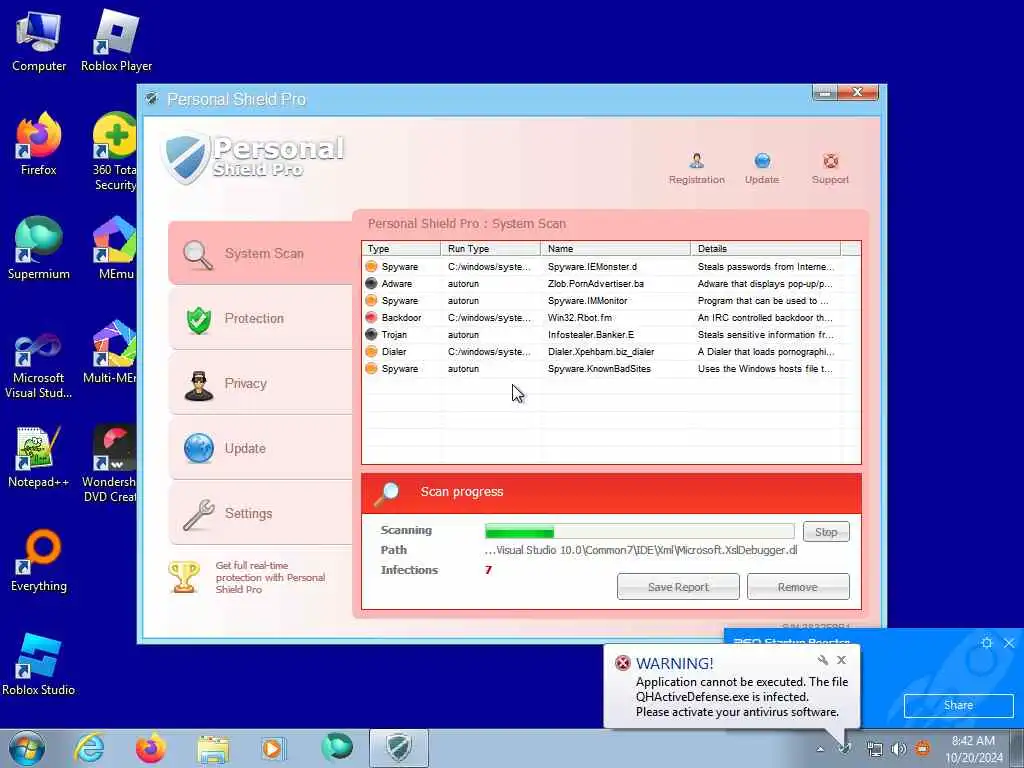Viewport: 1024px width, 768px height.
Task: Open the volume speaker tray icon
Action: [x=899, y=749]
